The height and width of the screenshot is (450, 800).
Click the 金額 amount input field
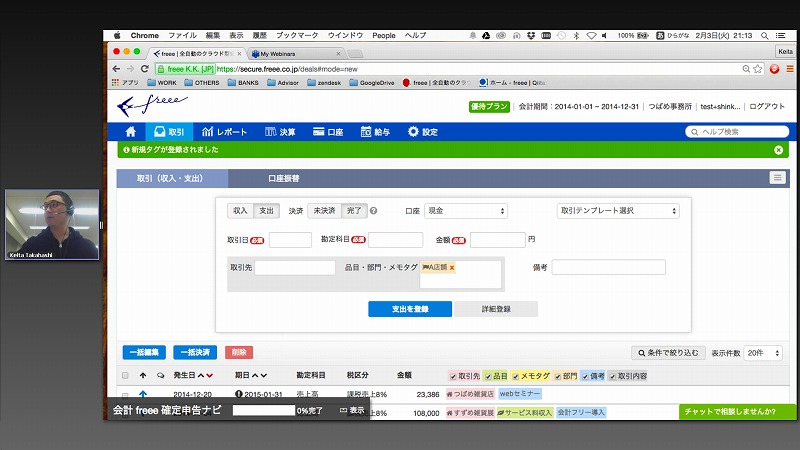click(x=497, y=240)
